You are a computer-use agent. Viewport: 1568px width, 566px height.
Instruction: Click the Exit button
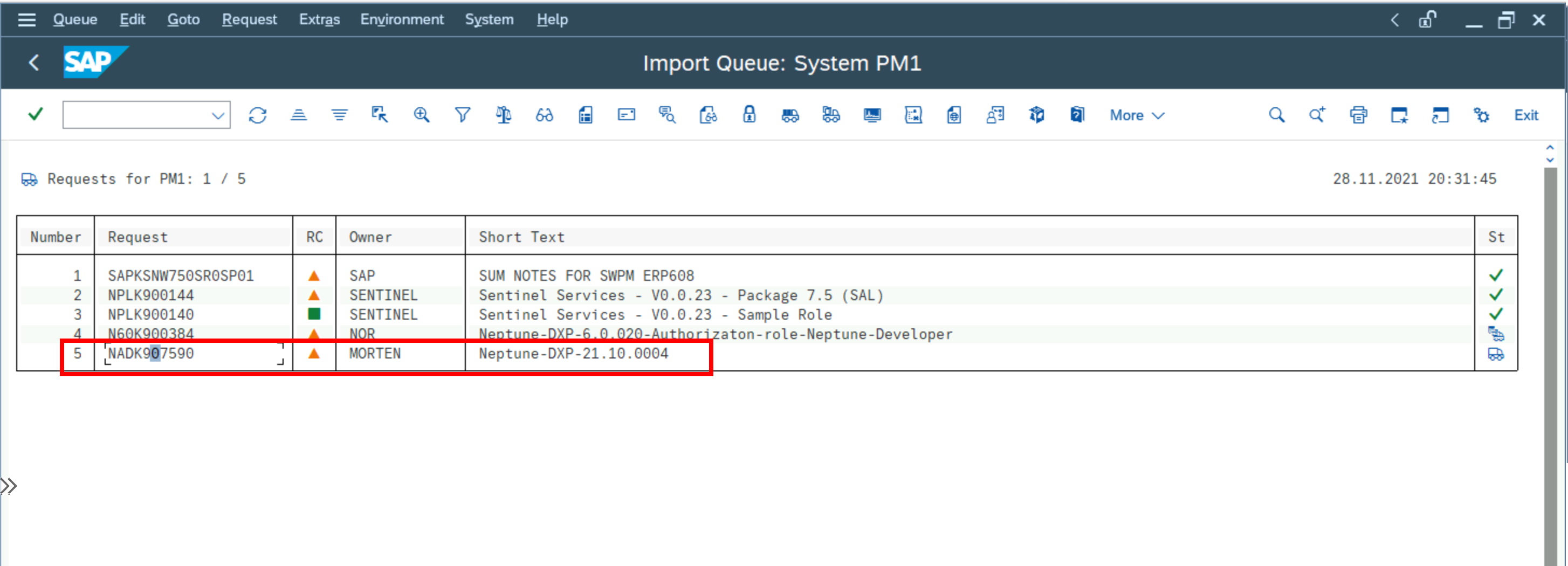tap(1526, 115)
